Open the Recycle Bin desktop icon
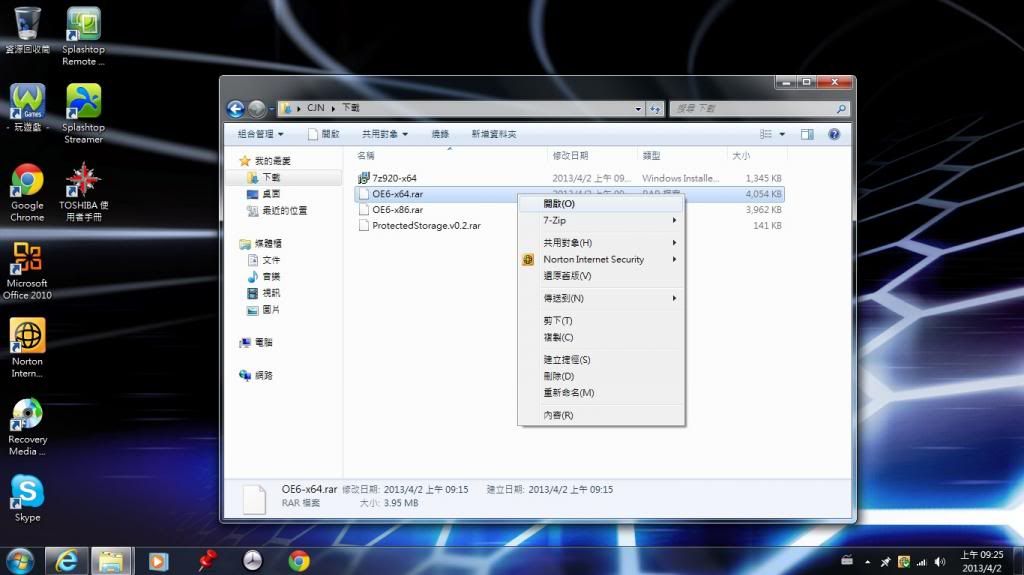 pos(27,30)
